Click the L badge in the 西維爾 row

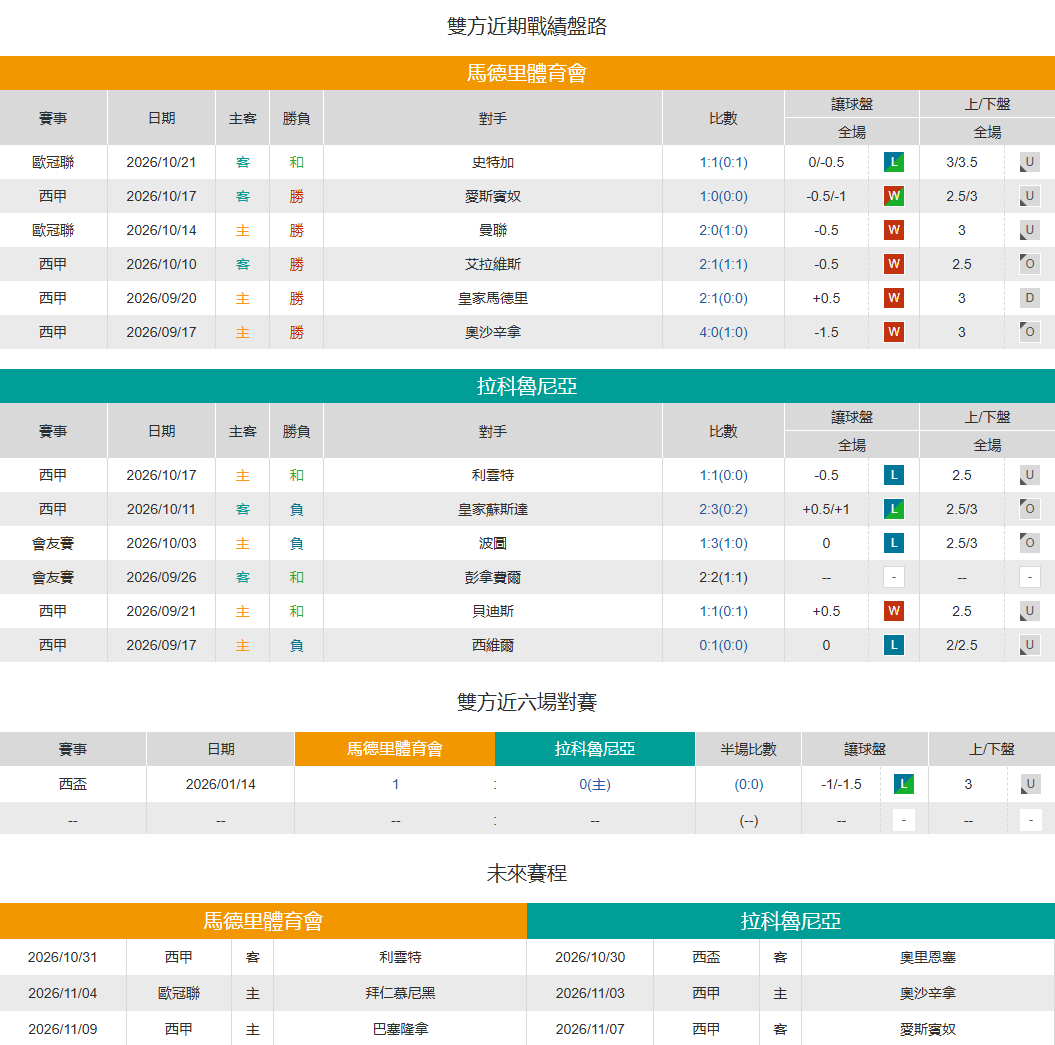[894, 645]
